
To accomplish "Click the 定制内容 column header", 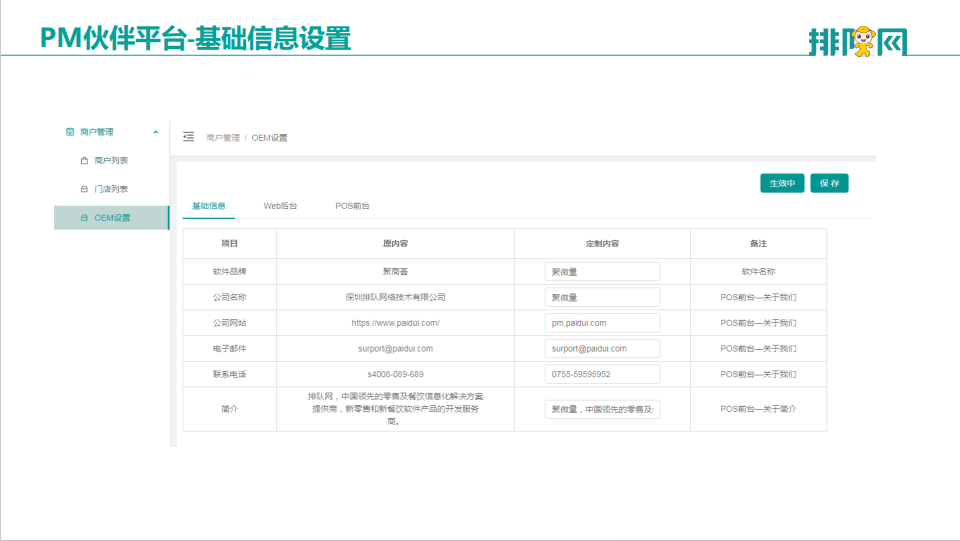I will [602, 244].
